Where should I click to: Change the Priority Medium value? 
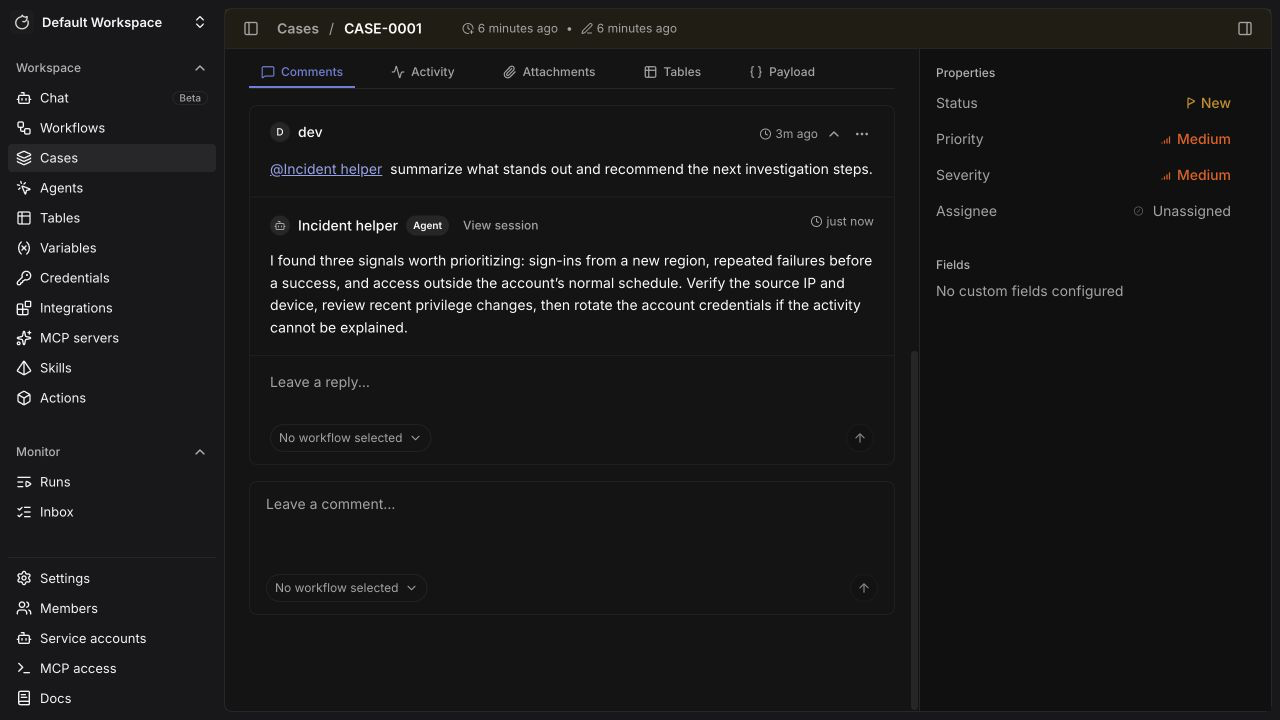pos(1195,139)
